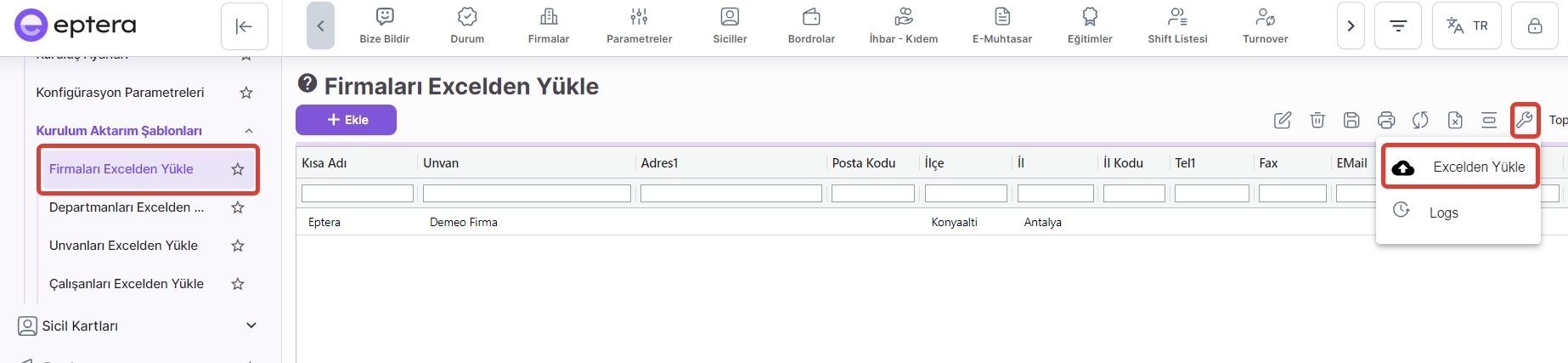Screen dimensions: 1568x363
Task: Click the edit pencil icon in grid toolbar
Action: point(1283,120)
